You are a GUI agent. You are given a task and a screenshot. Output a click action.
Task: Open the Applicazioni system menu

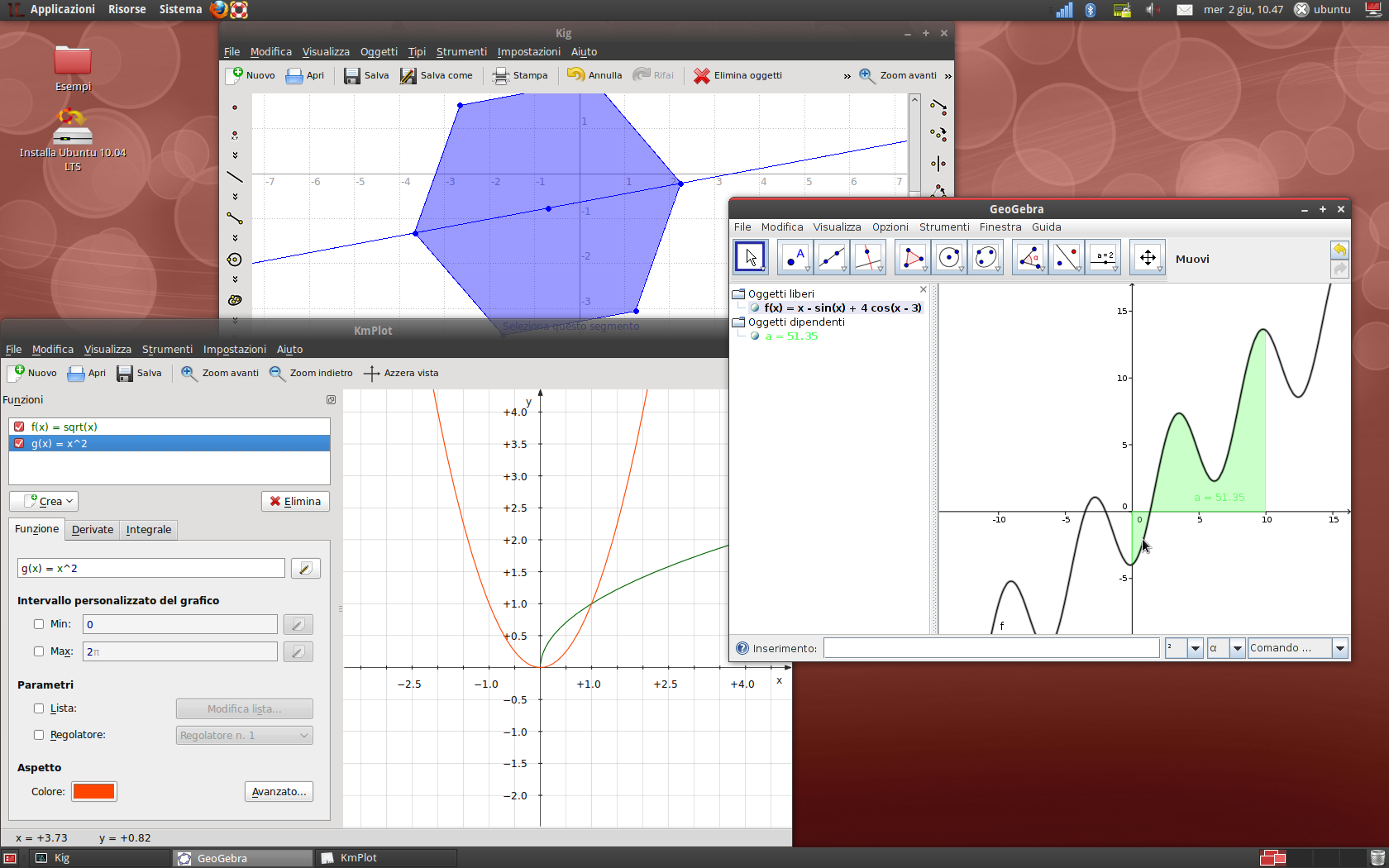click(x=63, y=9)
